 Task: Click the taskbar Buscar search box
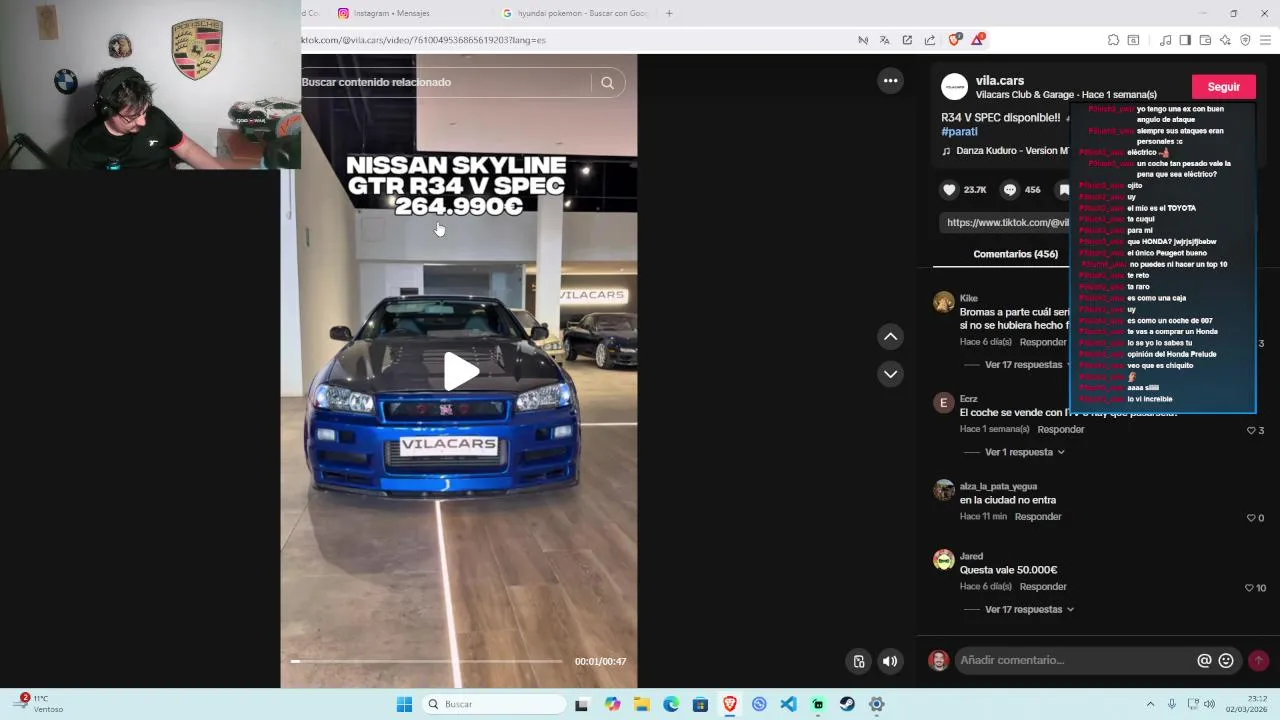tap(493, 704)
